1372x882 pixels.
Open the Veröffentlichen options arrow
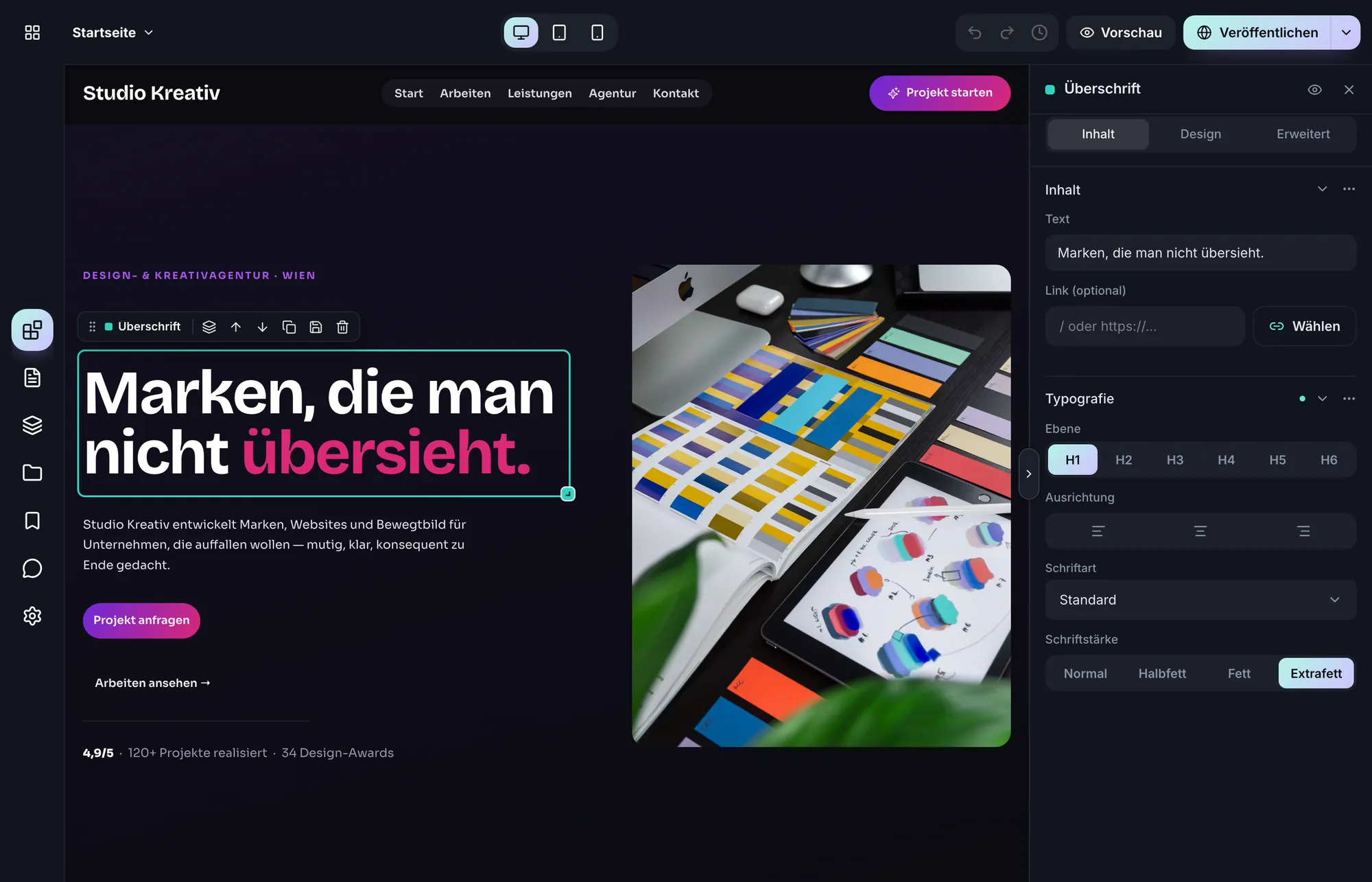pyautogui.click(x=1346, y=32)
